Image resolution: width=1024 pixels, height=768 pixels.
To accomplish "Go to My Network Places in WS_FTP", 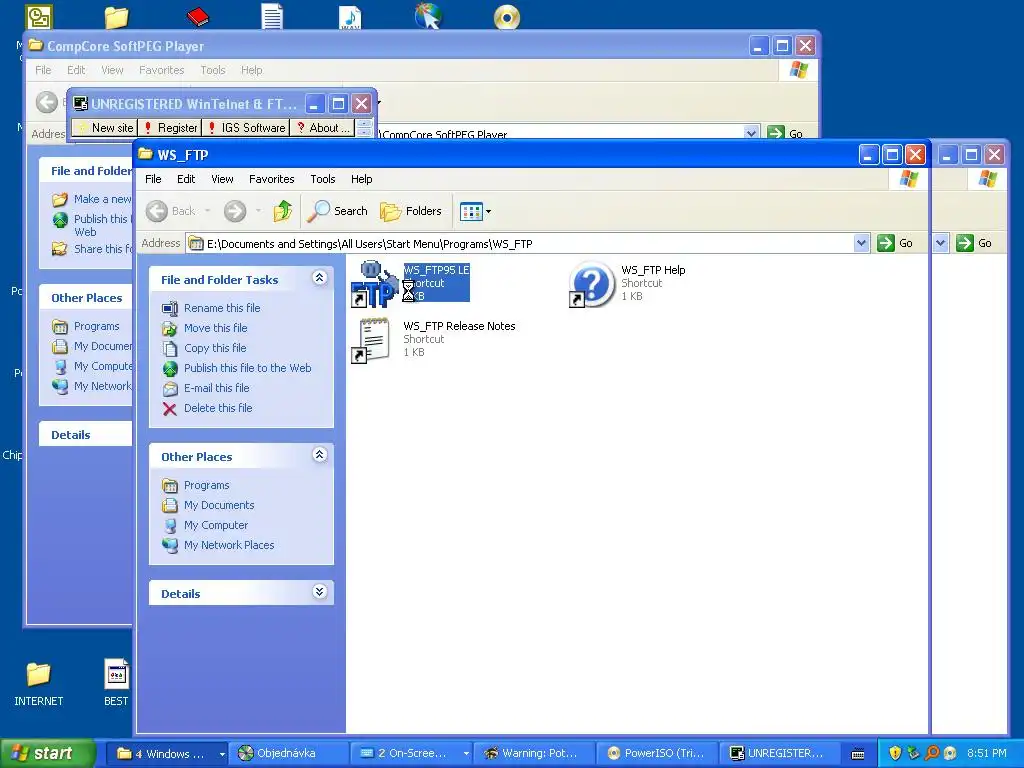I will coord(218,545).
